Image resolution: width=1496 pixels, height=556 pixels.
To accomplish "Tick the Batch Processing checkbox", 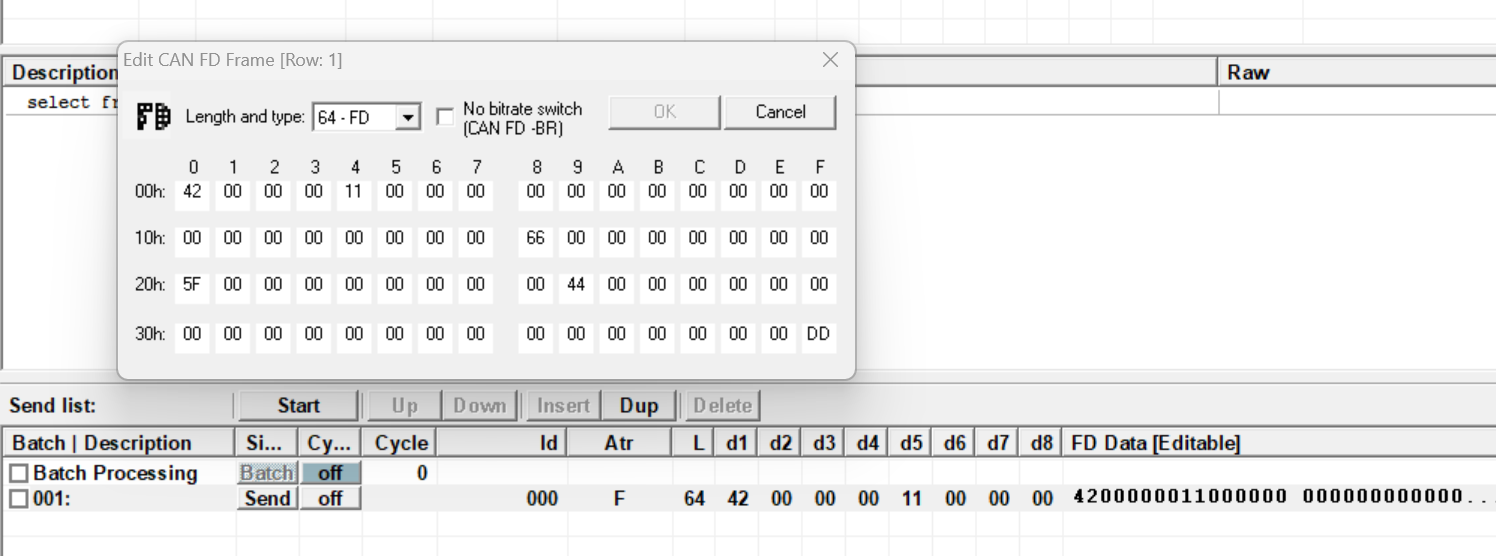I will [x=19, y=473].
